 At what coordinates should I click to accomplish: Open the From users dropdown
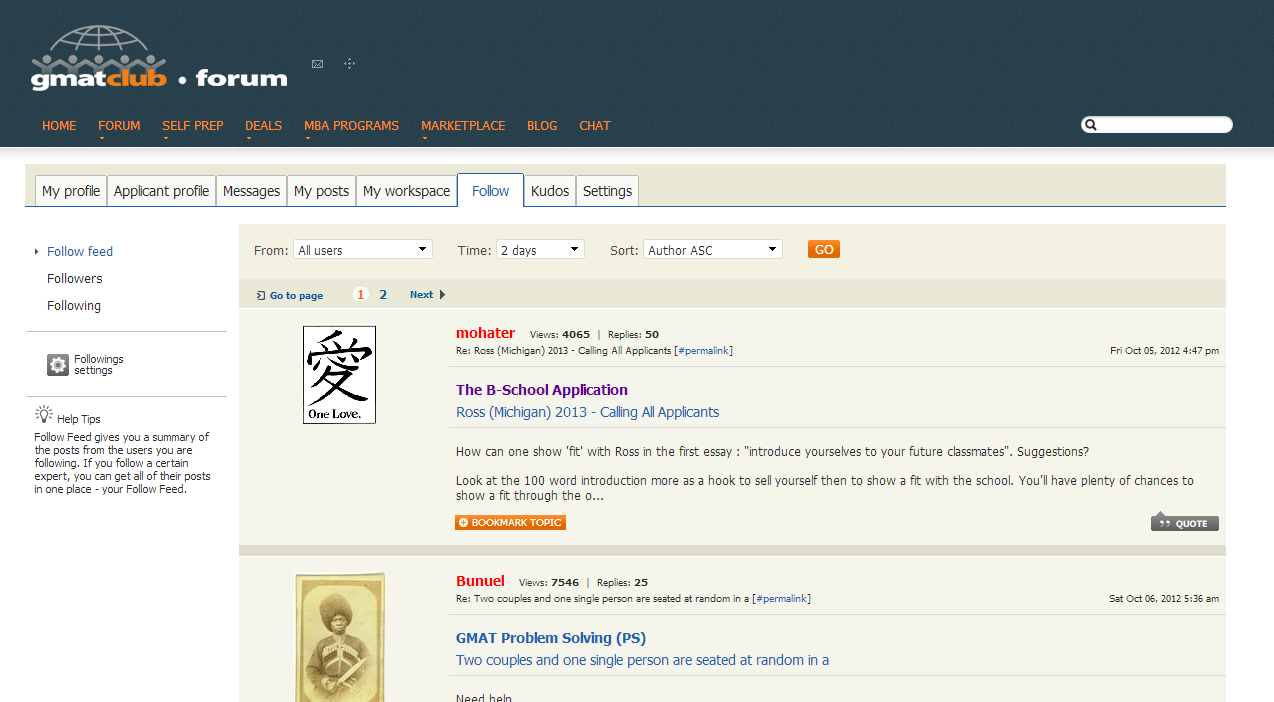(x=363, y=250)
